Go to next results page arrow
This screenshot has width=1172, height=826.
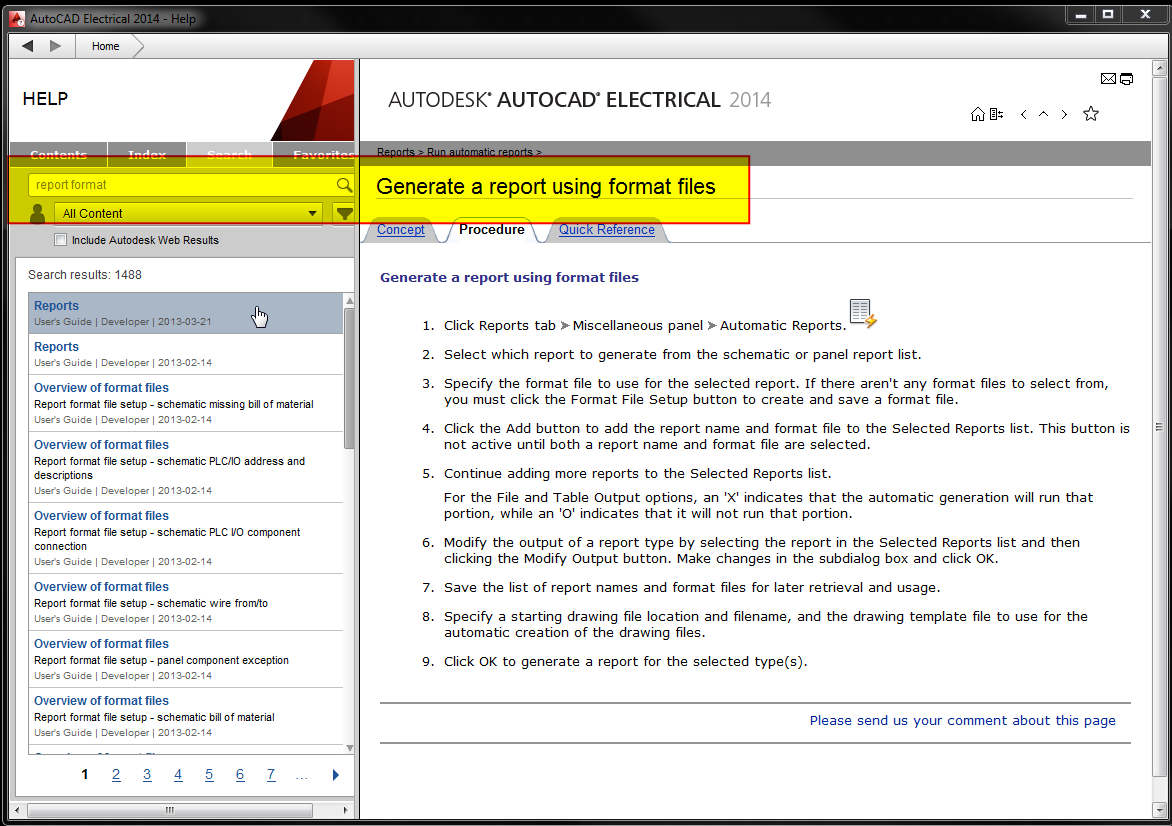click(x=336, y=775)
